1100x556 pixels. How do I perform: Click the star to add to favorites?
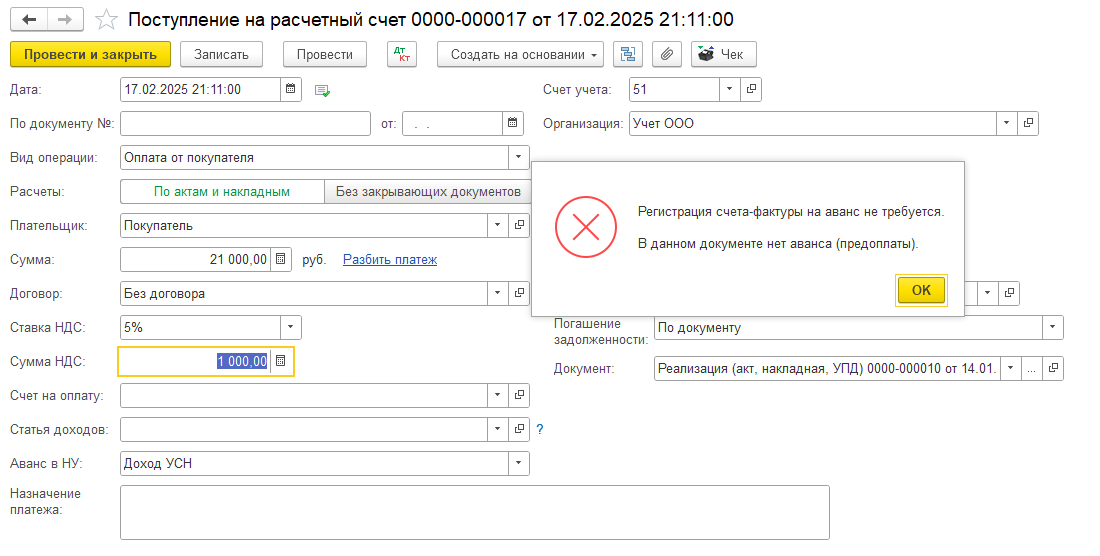point(106,20)
